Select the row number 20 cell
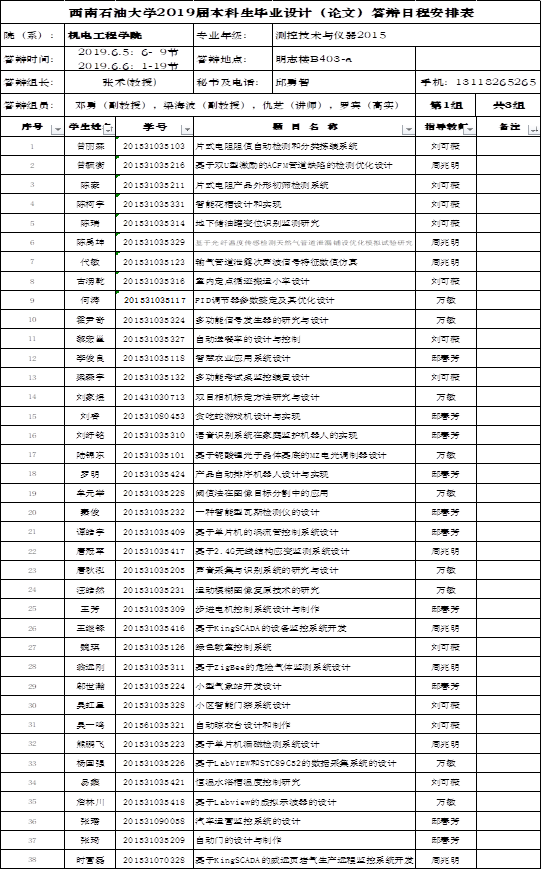Image resolution: width=542 pixels, height=870 pixels. point(32,512)
